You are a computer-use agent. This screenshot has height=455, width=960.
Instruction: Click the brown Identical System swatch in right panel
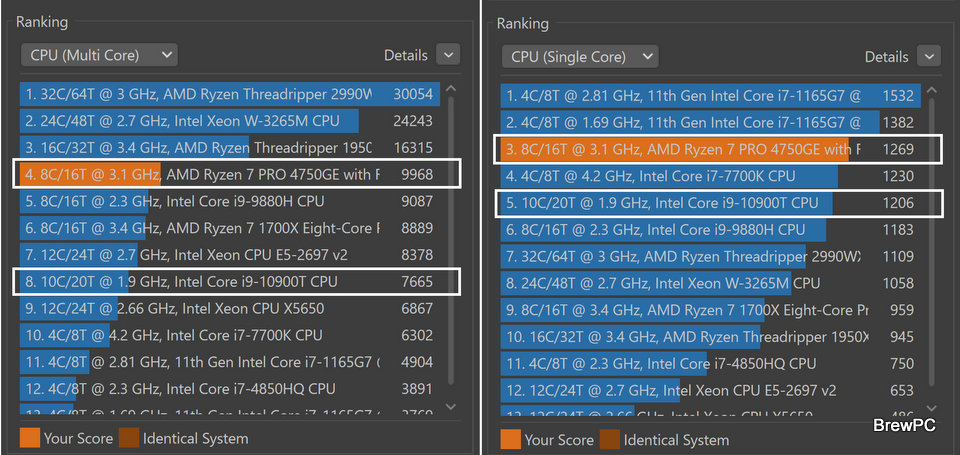pos(610,439)
